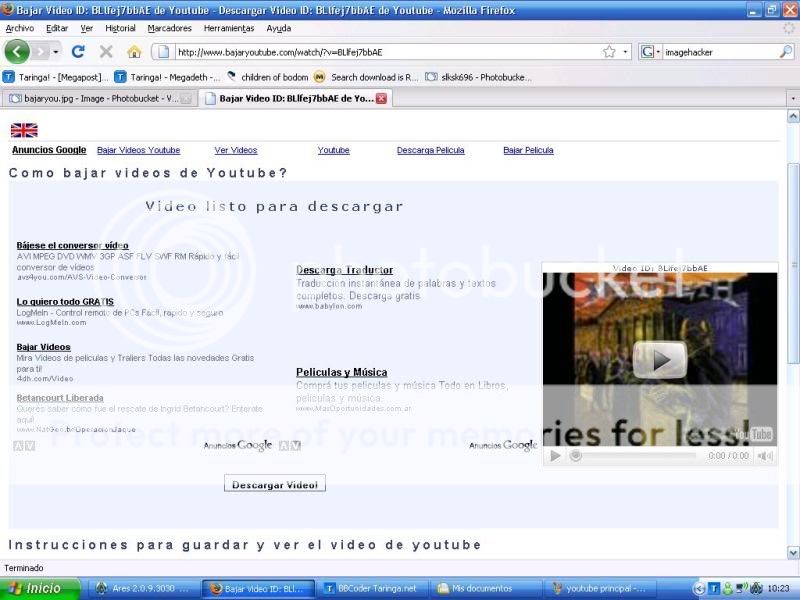Click the page scrollbar up arrow

tap(793, 116)
